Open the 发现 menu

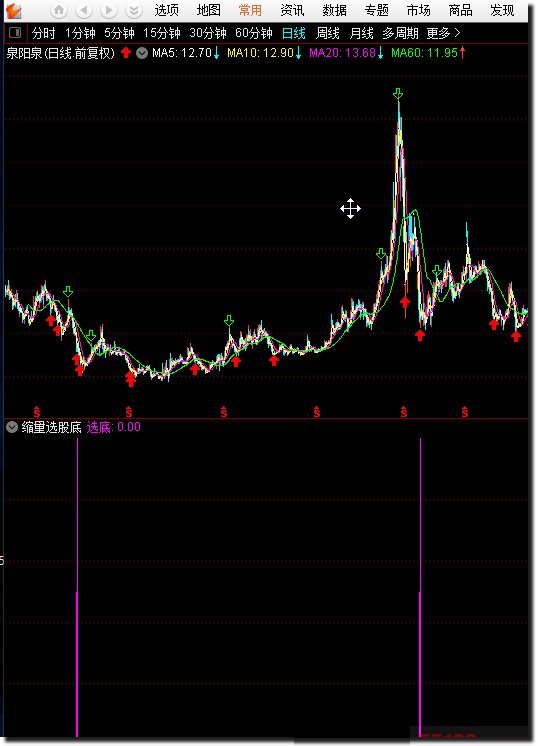point(502,10)
